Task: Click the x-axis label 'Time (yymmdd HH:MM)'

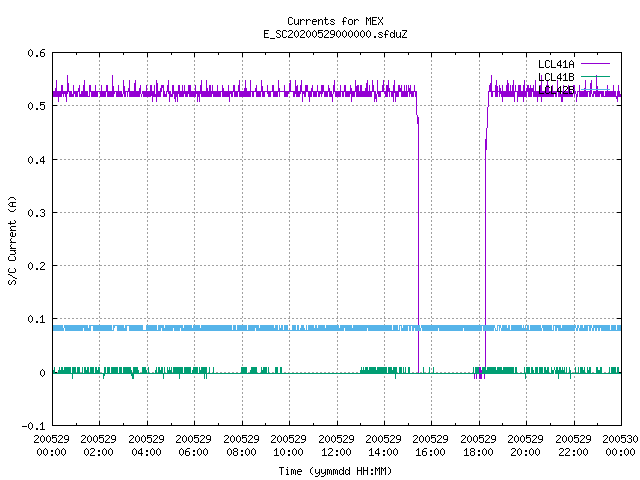Action: (335, 471)
